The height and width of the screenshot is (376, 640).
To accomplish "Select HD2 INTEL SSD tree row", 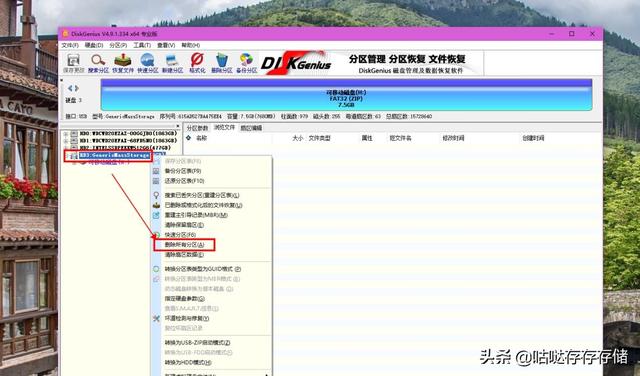I will pos(125,147).
